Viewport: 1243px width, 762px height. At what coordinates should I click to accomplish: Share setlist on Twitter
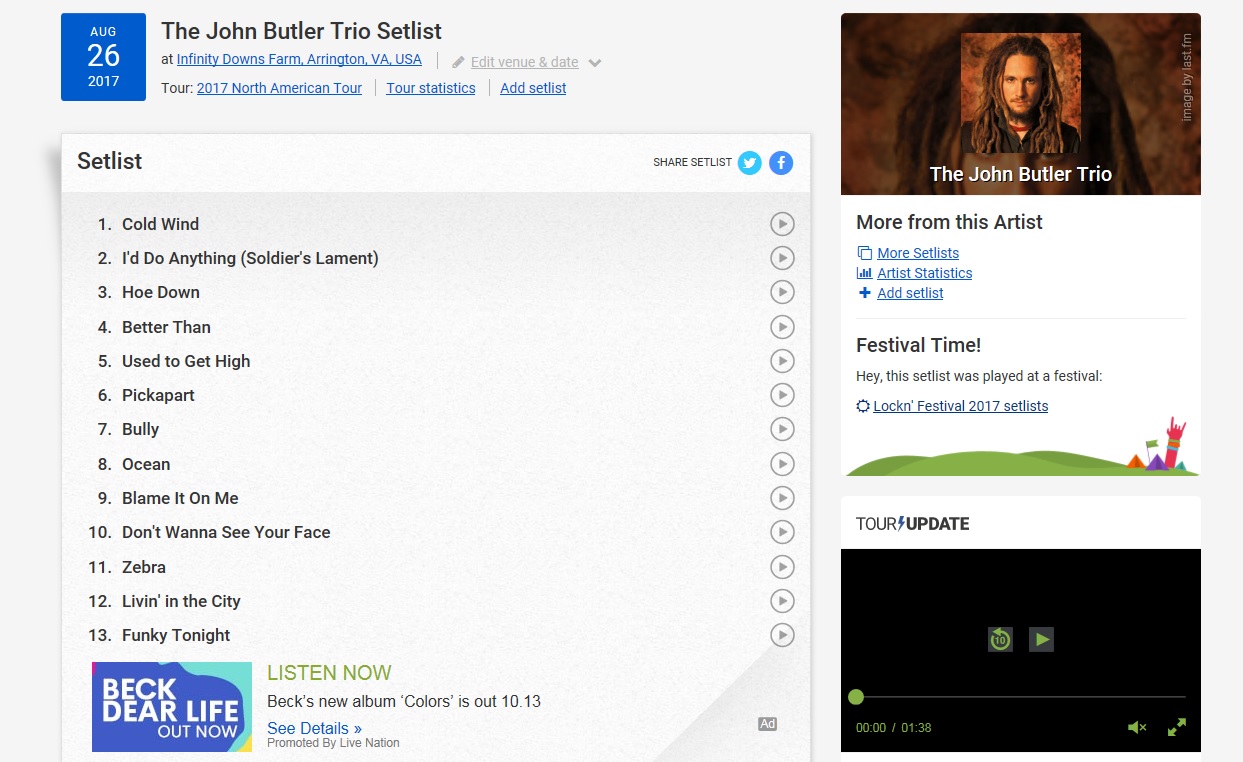pyautogui.click(x=749, y=162)
